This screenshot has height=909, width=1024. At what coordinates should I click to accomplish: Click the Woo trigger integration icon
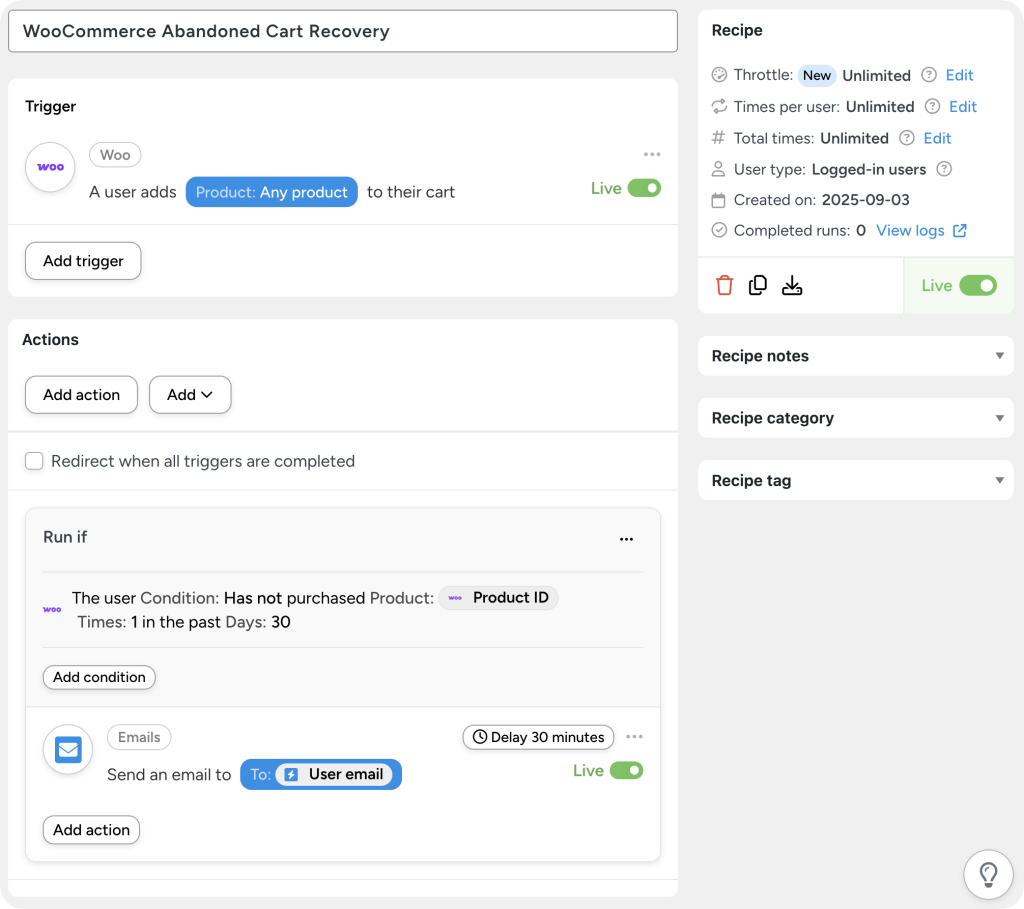[x=49, y=167]
